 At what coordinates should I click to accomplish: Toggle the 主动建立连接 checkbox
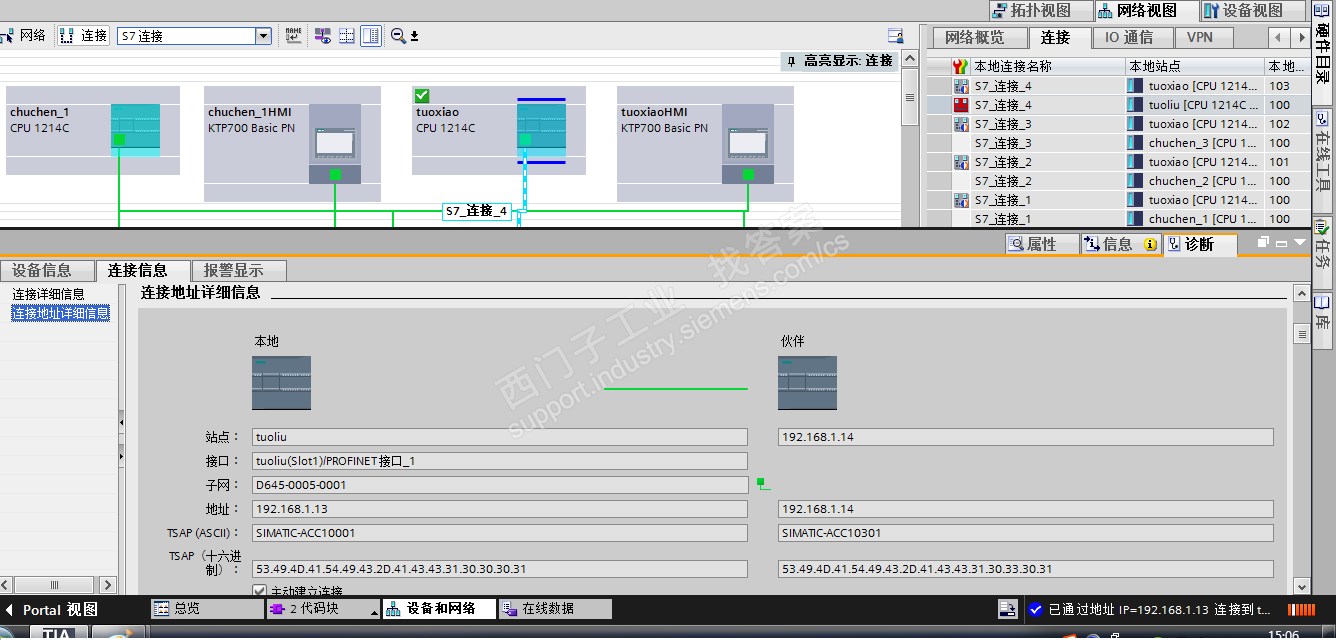pyautogui.click(x=259, y=591)
